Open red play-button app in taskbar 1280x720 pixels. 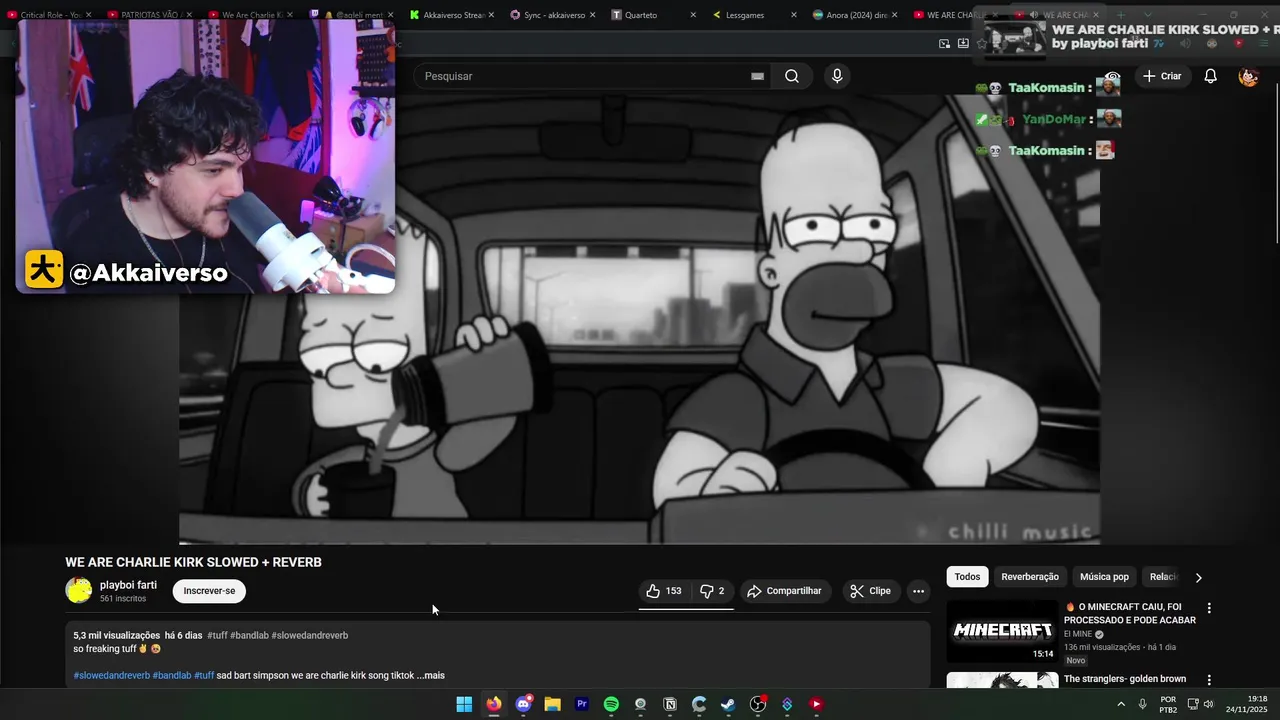coord(816,704)
